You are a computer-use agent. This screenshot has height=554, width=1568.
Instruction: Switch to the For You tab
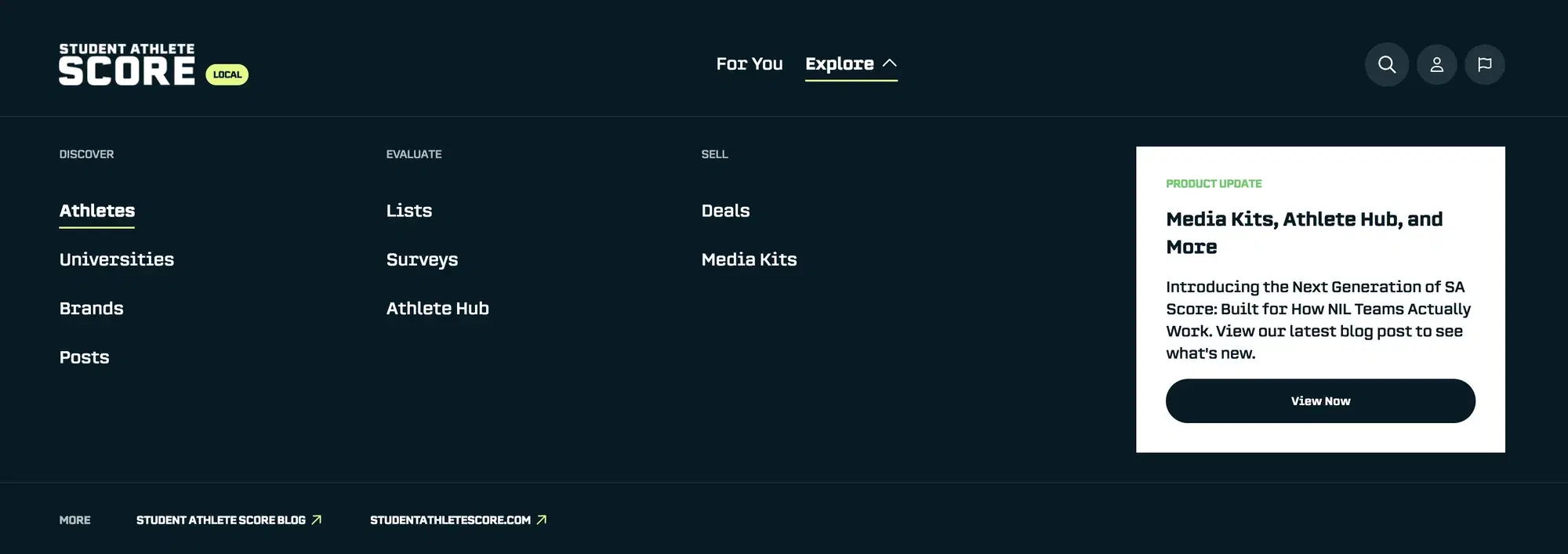tap(750, 63)
